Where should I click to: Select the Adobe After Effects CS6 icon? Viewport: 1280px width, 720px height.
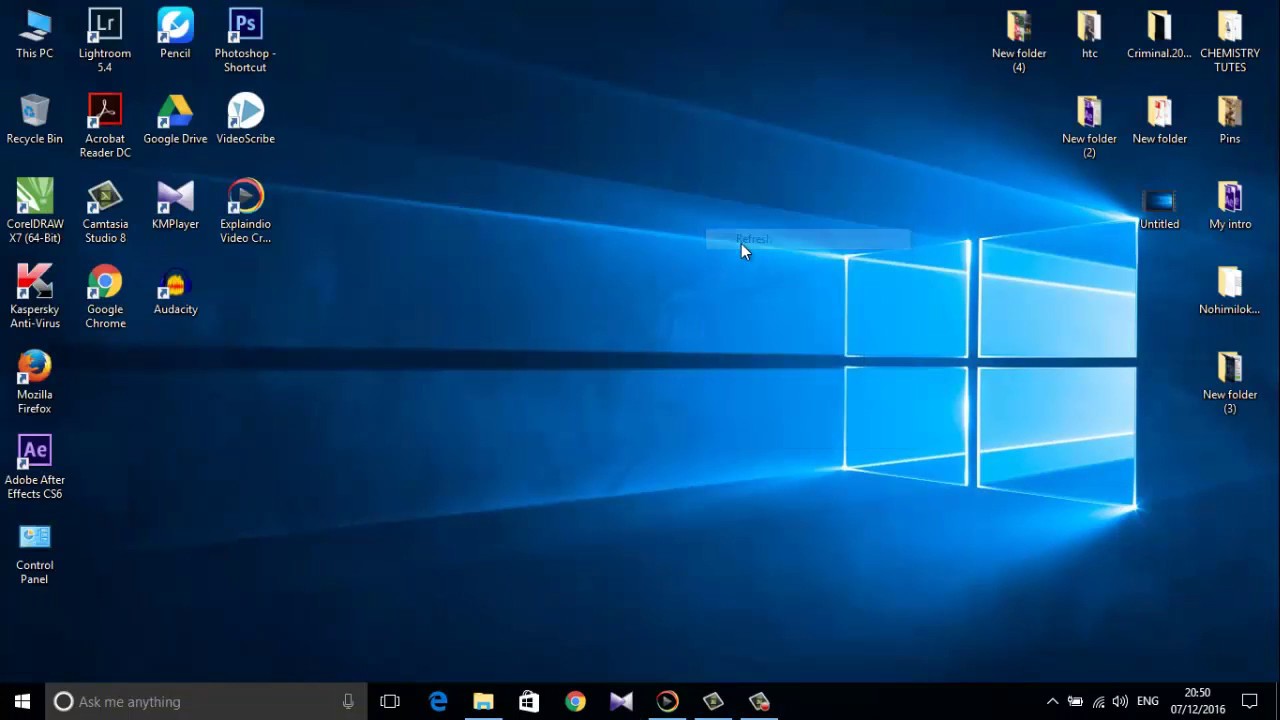point(34,467)
